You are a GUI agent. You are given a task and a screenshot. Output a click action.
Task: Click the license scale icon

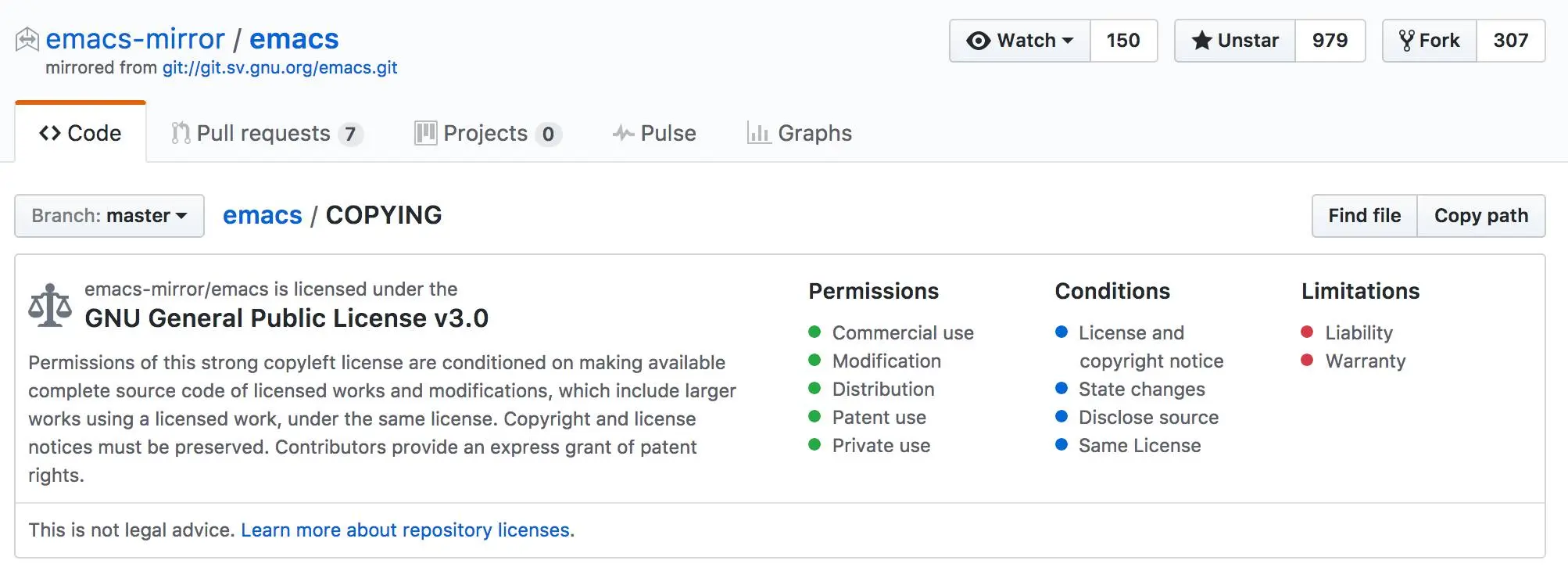[x=50, y=305]
